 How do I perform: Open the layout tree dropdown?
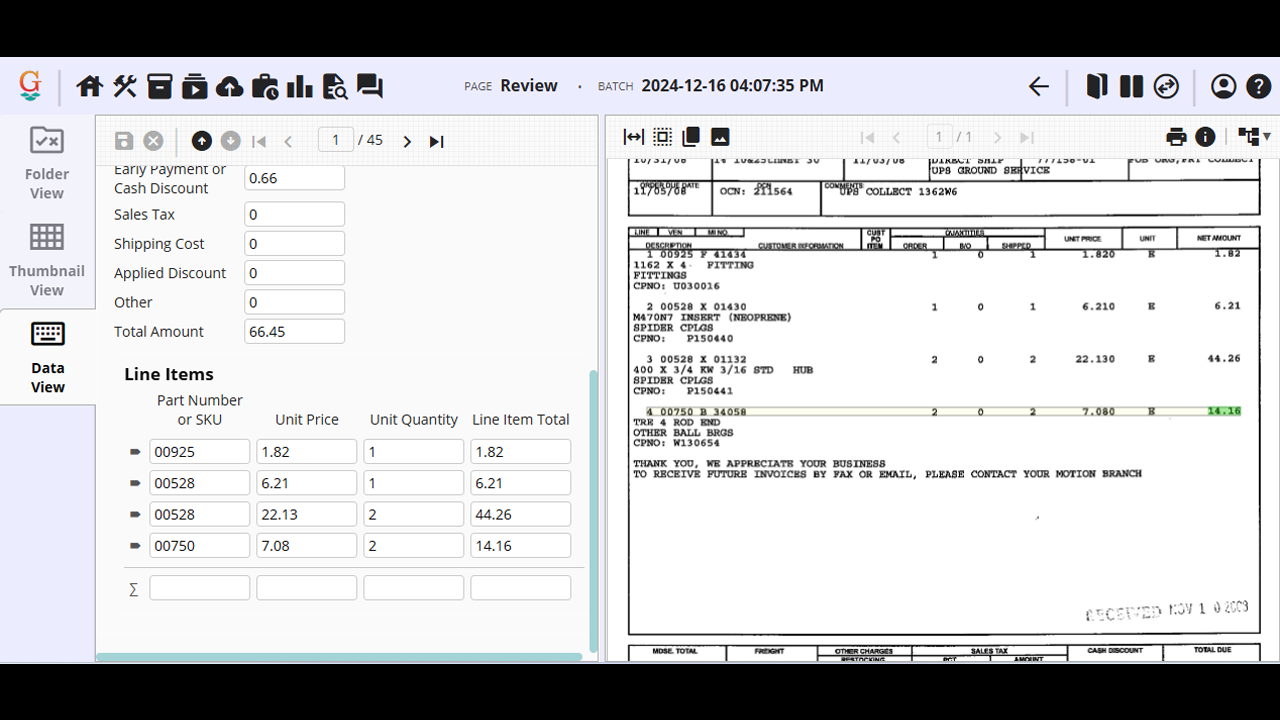1254,137
